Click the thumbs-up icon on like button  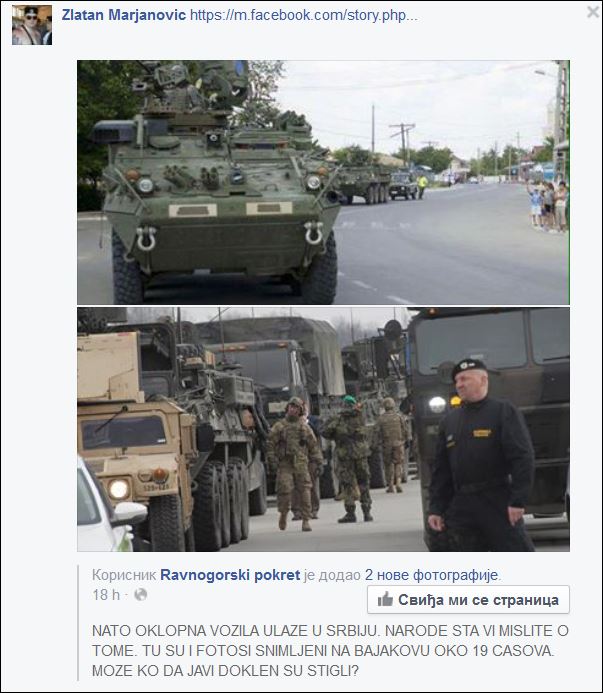(385, 599)
